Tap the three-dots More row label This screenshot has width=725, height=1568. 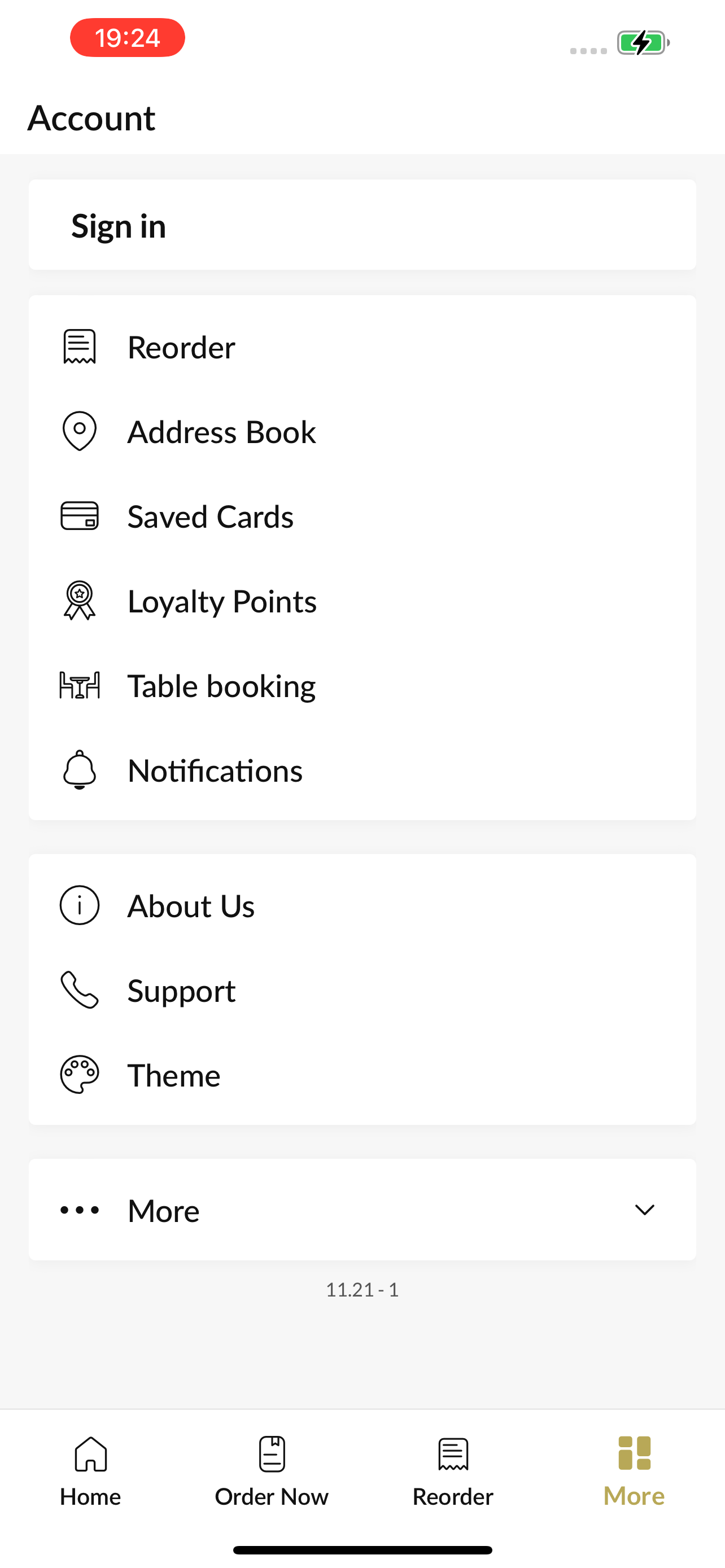[163, 1211]
